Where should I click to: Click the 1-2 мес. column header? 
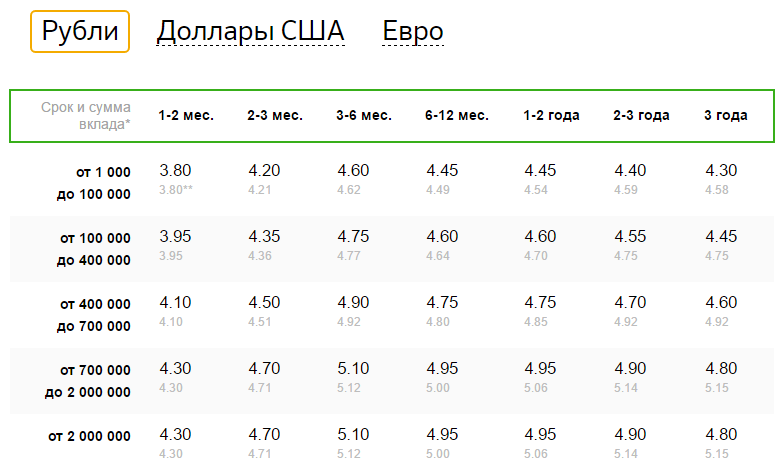click(x=186, y=115)
